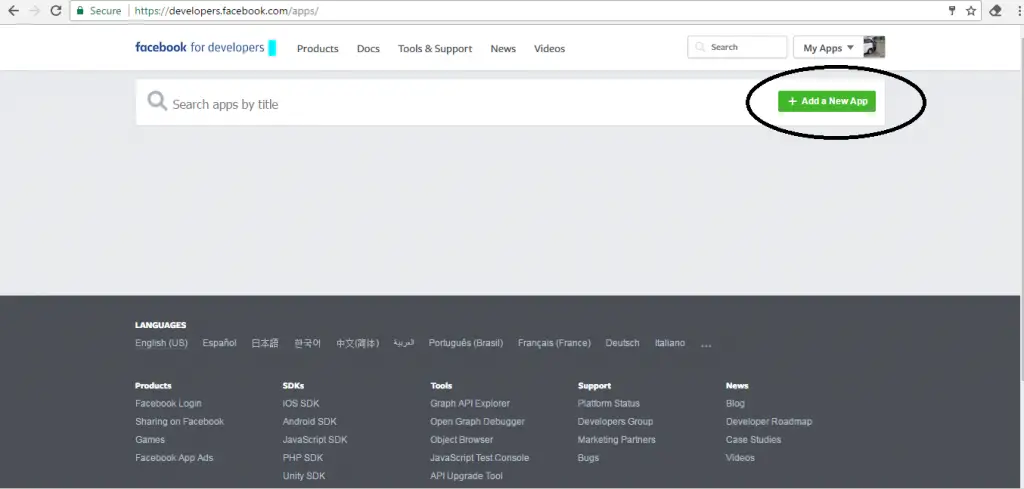Open Tools & Support menu
This screenshot has width=1024, height=489.
(x=435, y=48)
